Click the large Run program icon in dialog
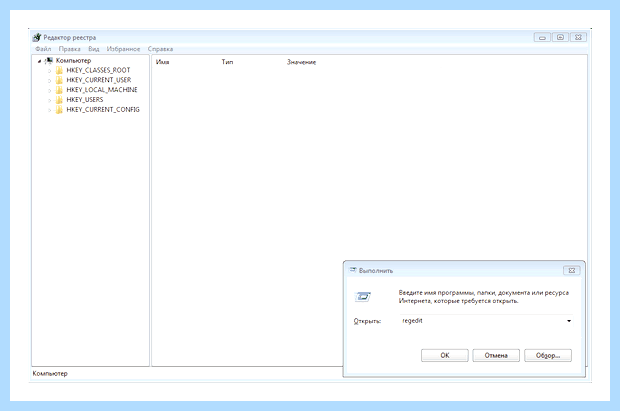620x411 pixels. pyautogui.click(x=363, y=297)
